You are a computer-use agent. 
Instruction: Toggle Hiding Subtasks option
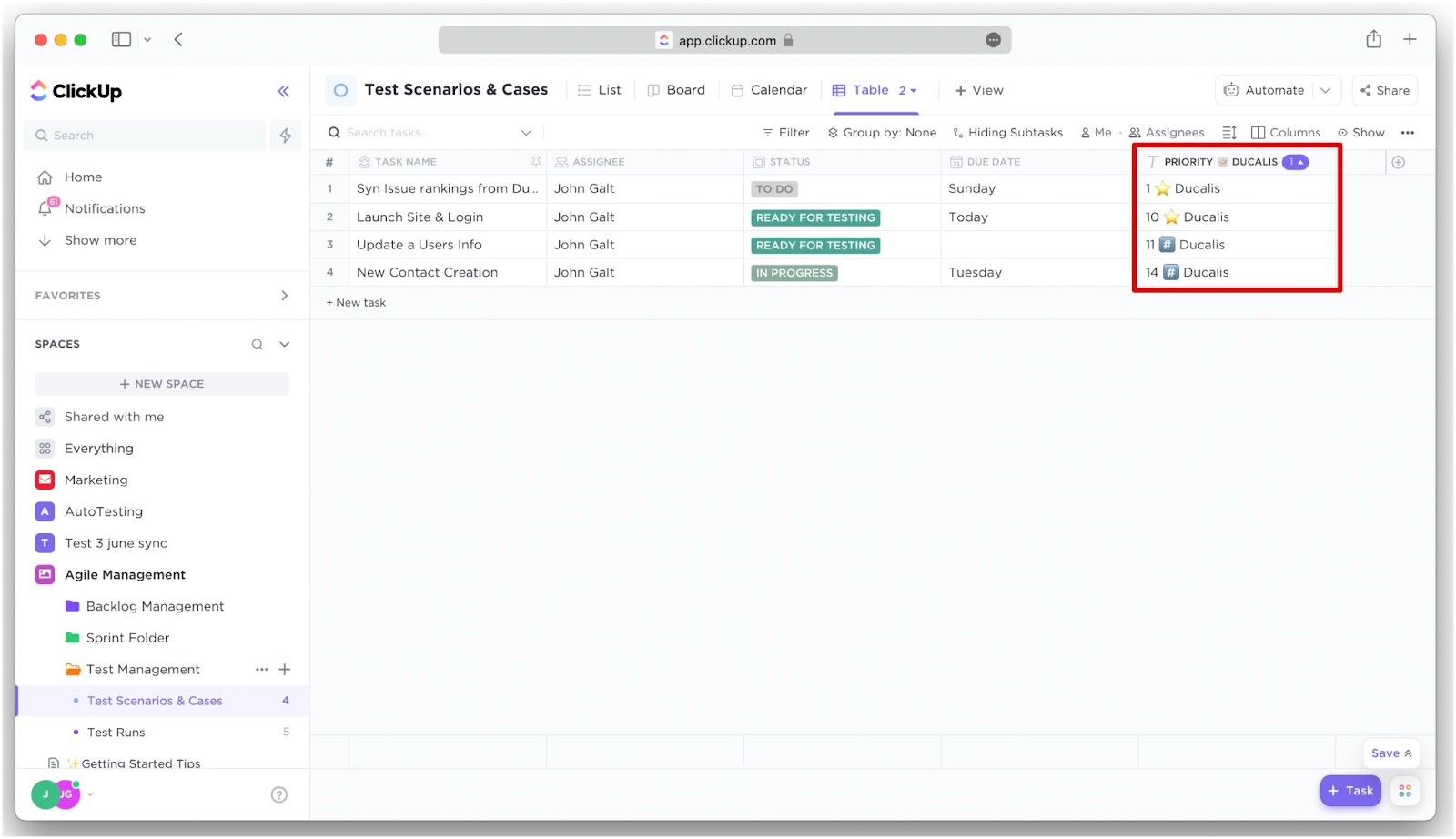click(1007, 133)
